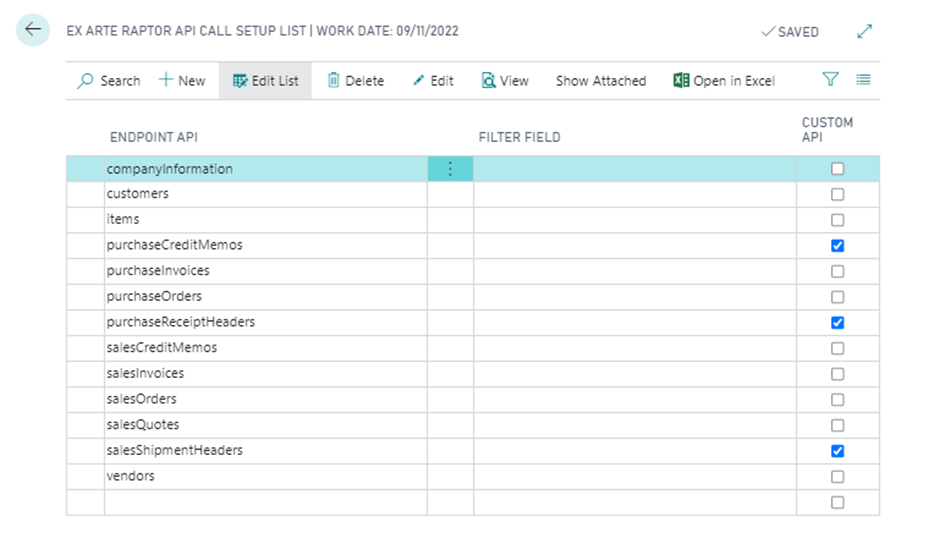Click the Edit pencil icon

[x=419, y=81]
